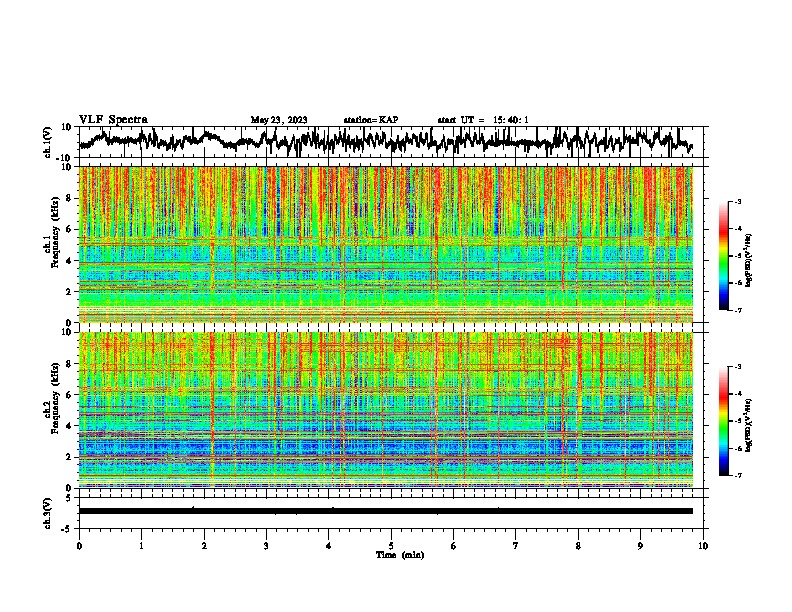792x612 pixels.
Task: Click the "4" kHz tick of ch.2 spectrogram
Action: tap(69, 426)
